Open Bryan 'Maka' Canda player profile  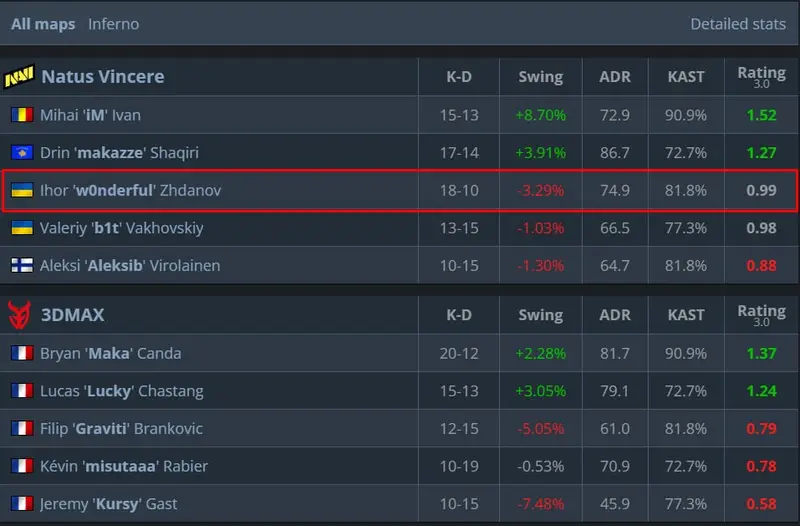110,353
